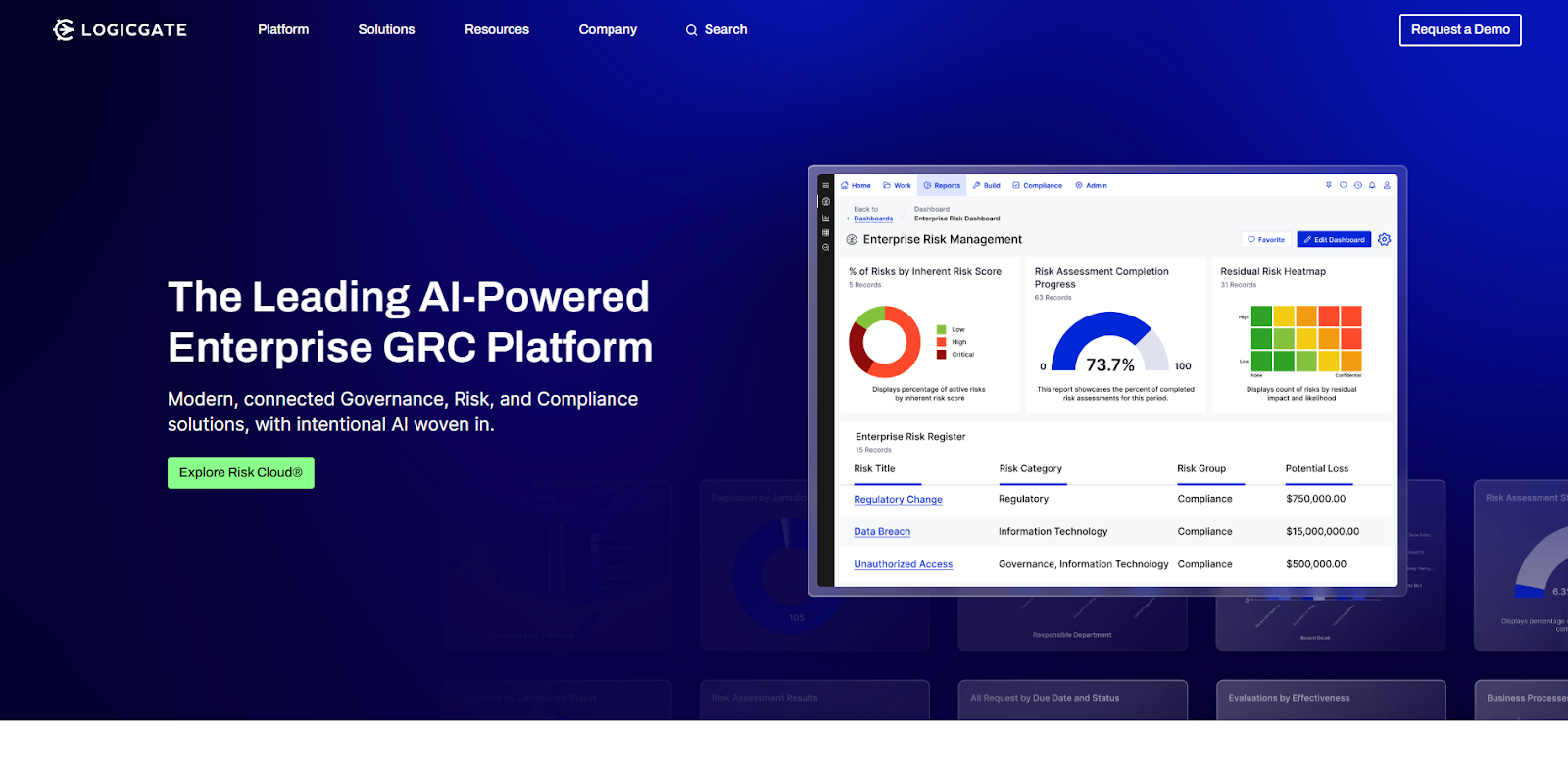This screenshot has width=1568, height=777.
Task: Click the magnifier Search icon in navbar
Action: pos(691,30)
